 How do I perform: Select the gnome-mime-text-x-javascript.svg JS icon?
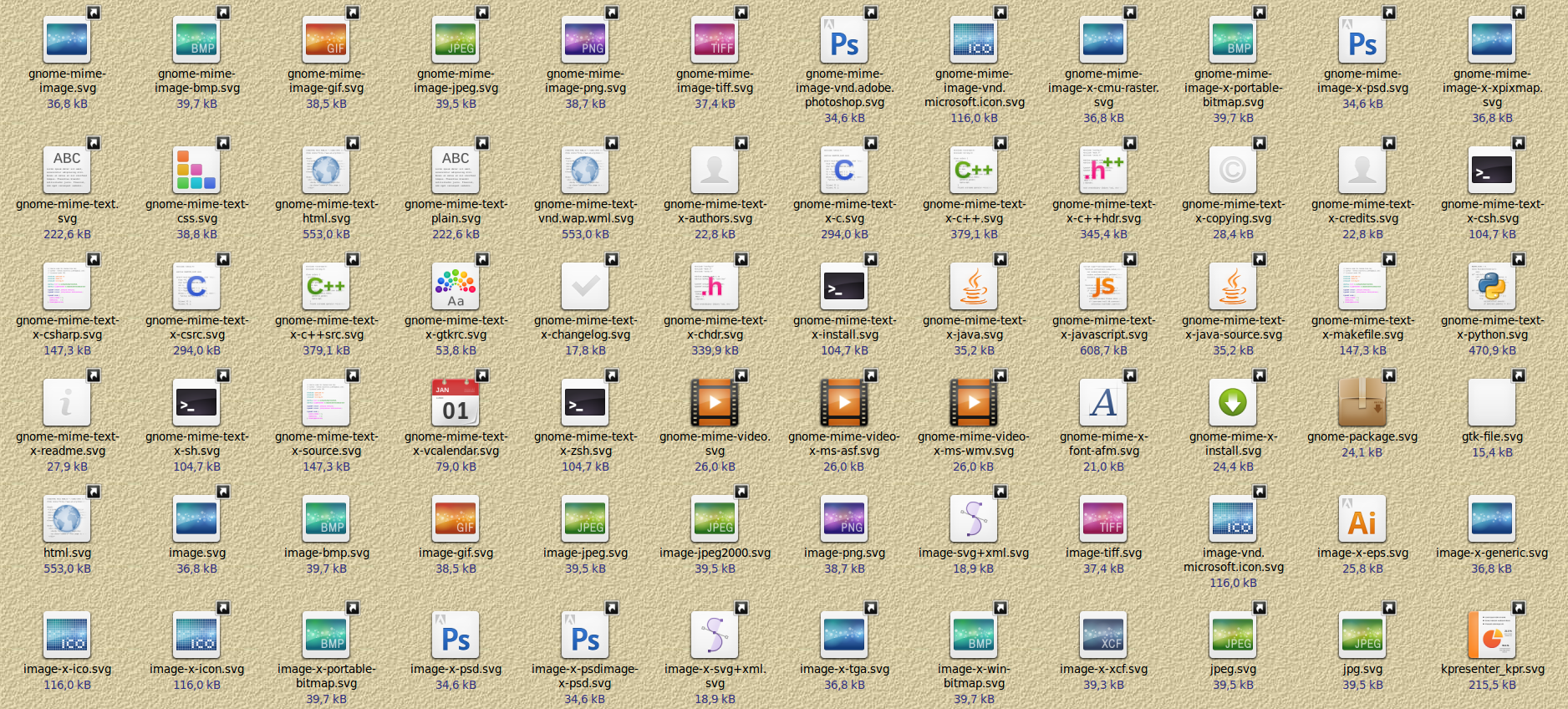pyautogui.click(x=1103, y=286)
